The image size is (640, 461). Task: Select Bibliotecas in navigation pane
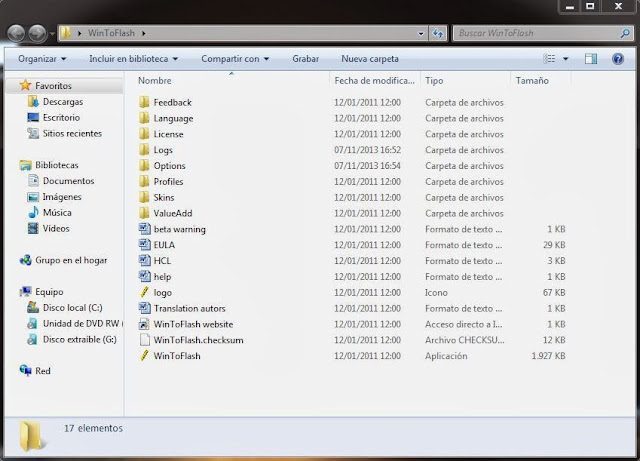[56, 165]
